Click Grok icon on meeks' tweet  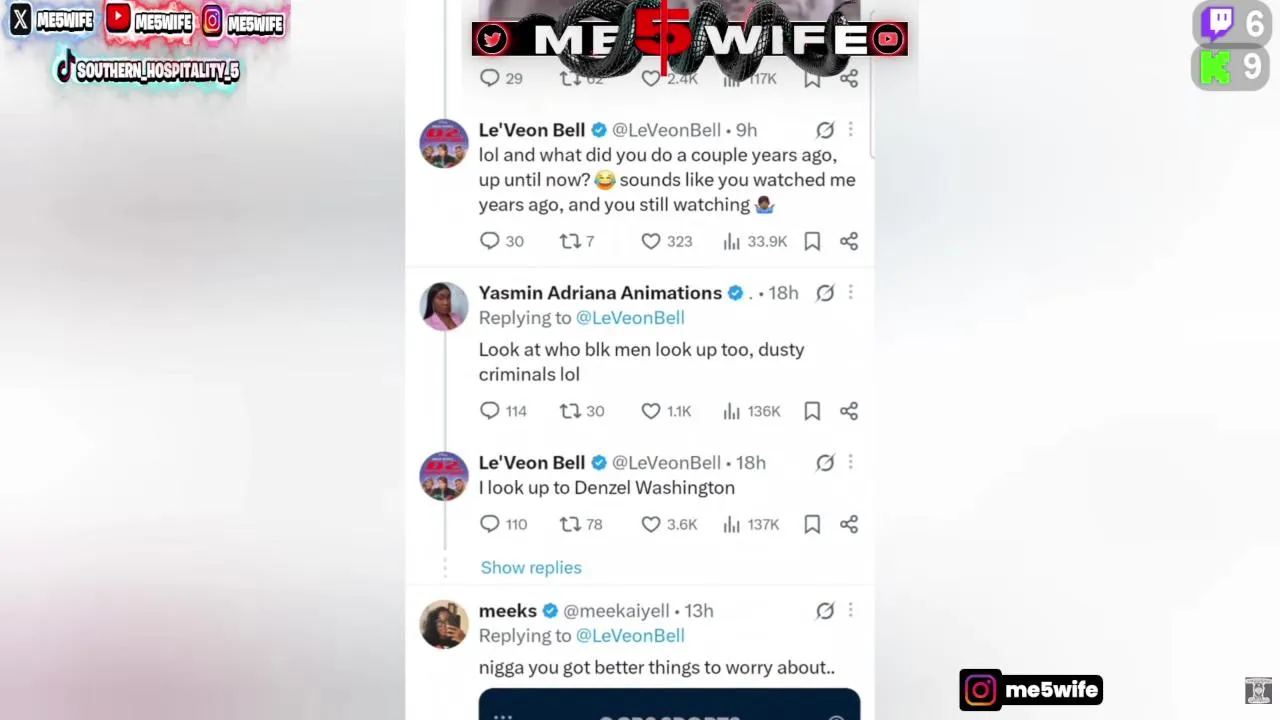tap(825, 610)
